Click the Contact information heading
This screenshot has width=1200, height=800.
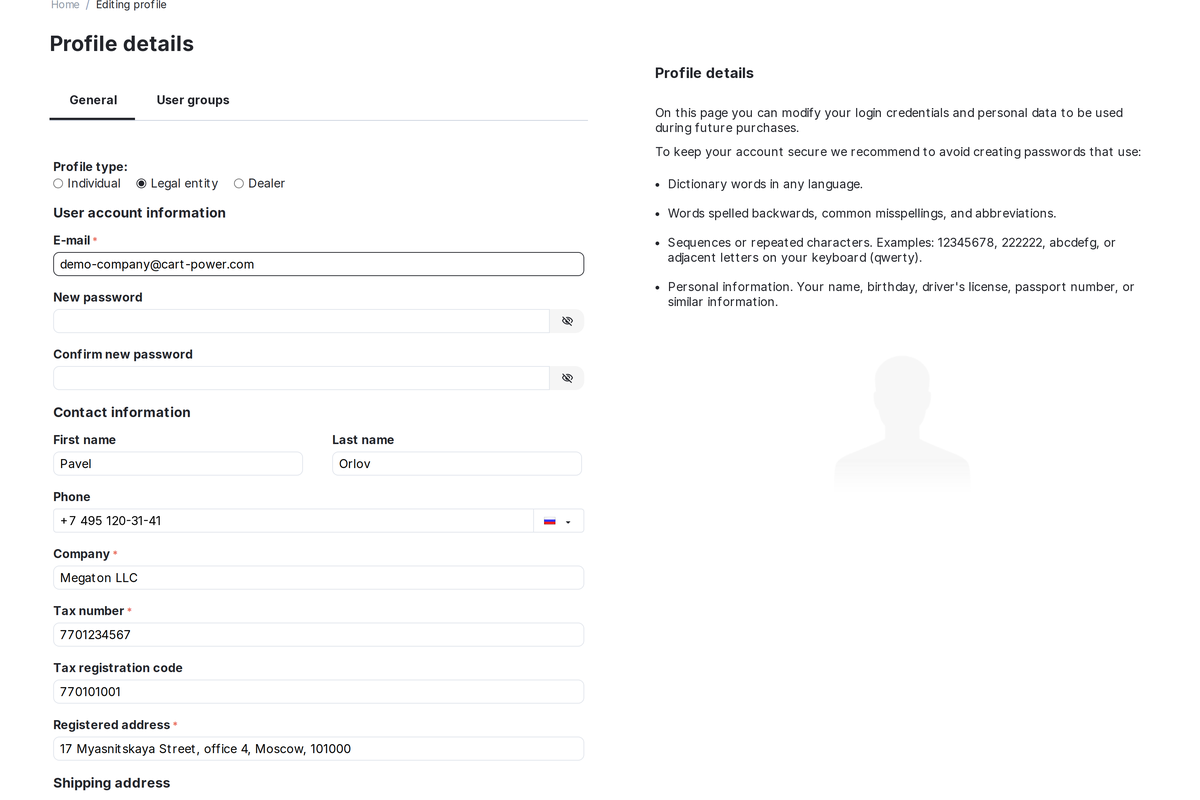(122, 412)
